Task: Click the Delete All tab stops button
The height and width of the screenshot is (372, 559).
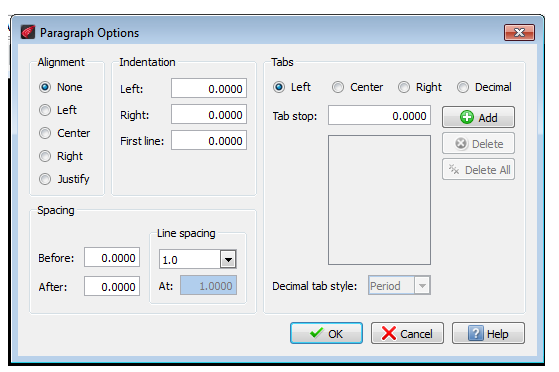Action: pos(478,169)
